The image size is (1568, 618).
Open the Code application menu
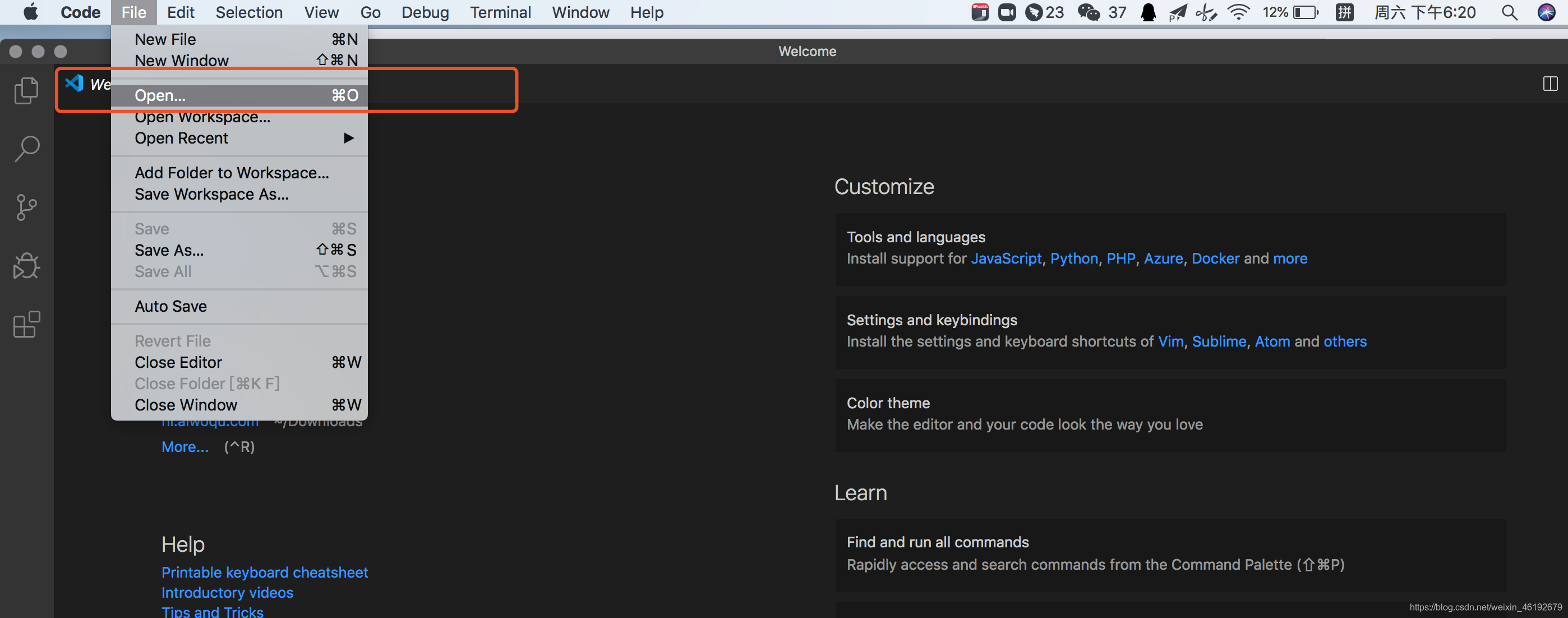click(x=80, y=12)
